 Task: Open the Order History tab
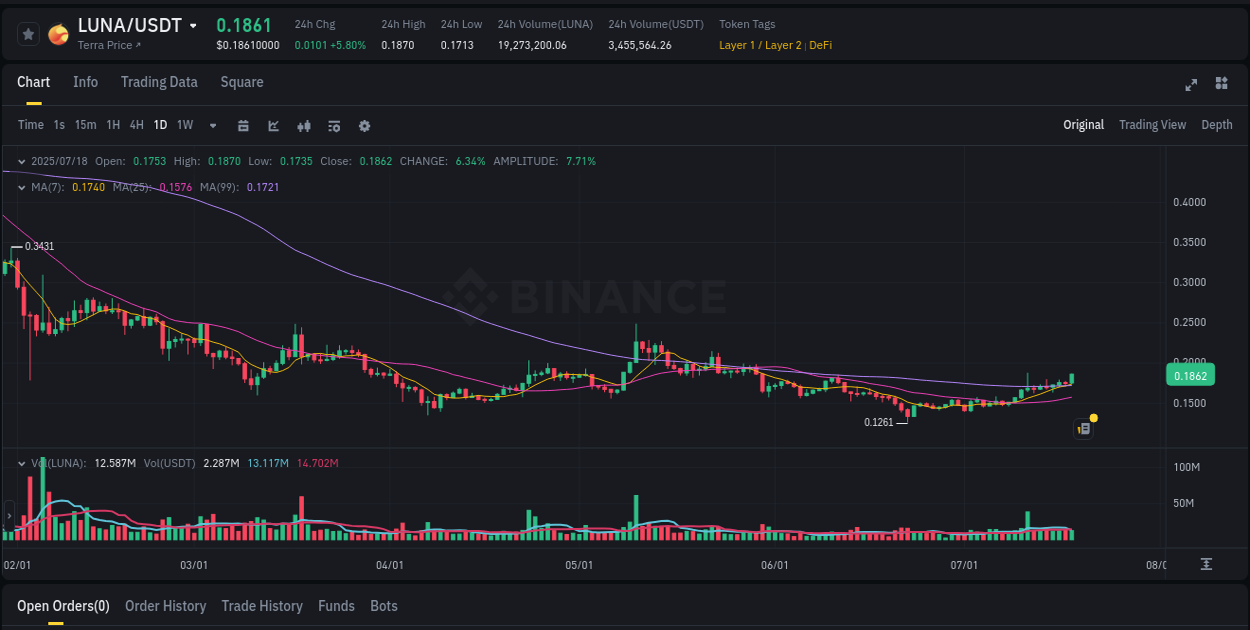[165, 606]
